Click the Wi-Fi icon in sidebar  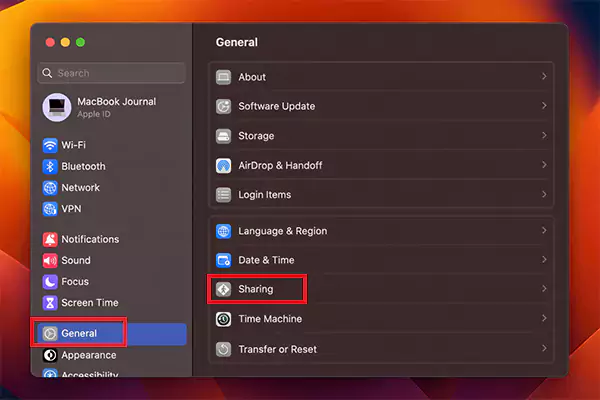50,145
